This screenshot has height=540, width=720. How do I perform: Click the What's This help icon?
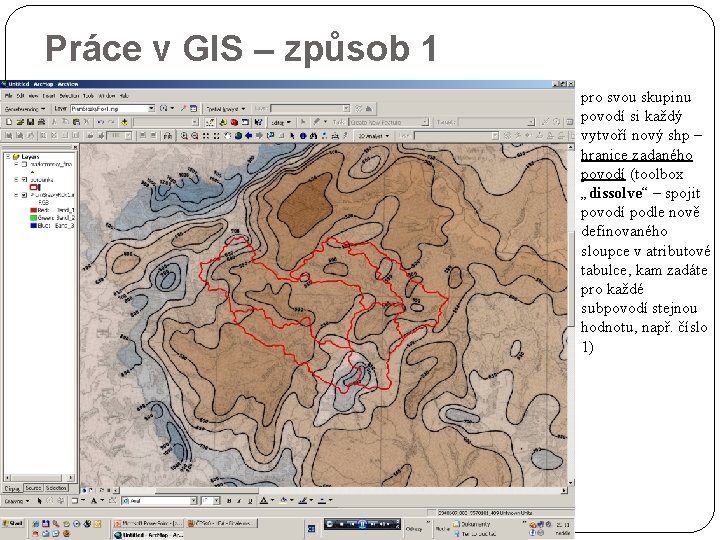pyautogui.click(x=259, y=122)
